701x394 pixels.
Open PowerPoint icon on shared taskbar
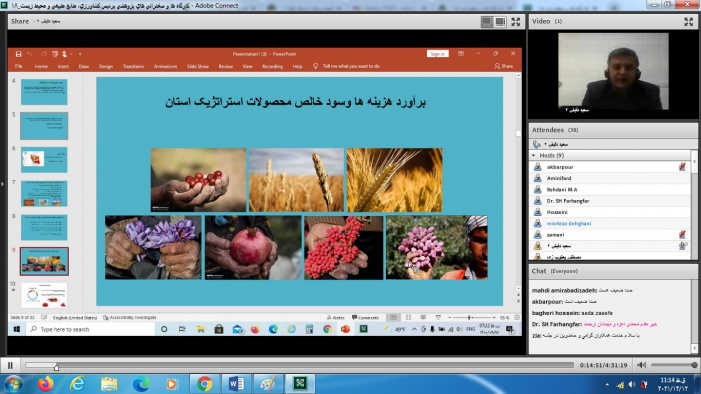point(345,329)
